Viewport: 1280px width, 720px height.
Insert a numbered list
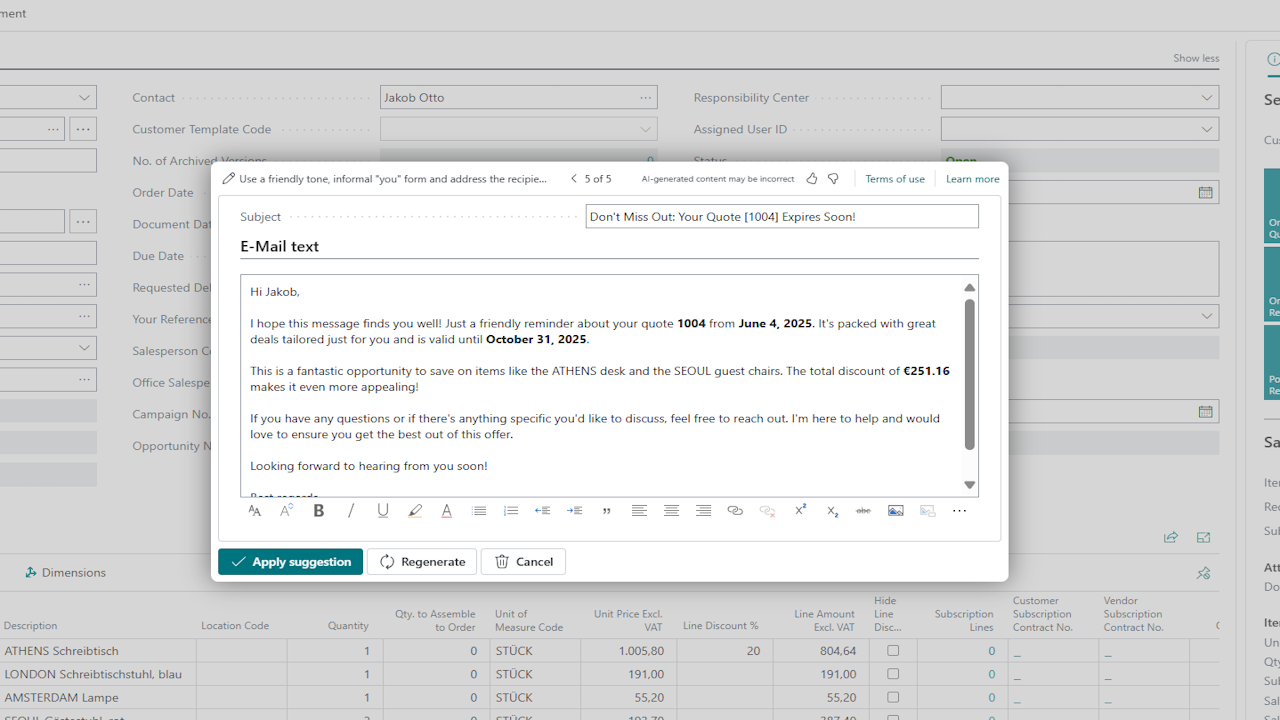[x=511, y=511]
